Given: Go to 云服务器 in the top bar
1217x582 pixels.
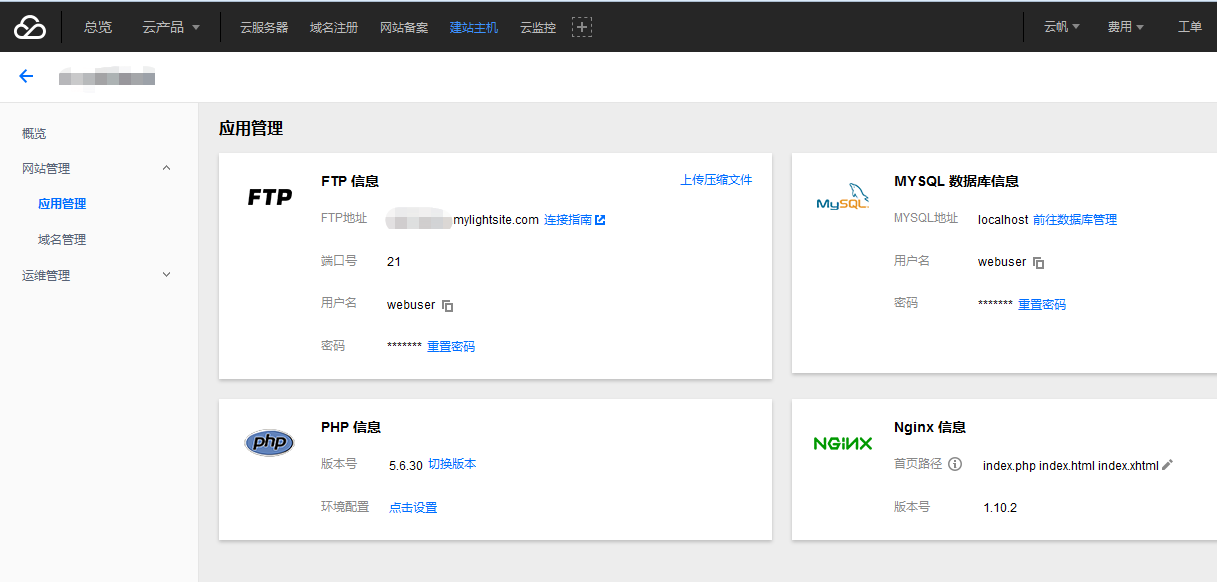Looking at the screenshot, I should 264,27.
